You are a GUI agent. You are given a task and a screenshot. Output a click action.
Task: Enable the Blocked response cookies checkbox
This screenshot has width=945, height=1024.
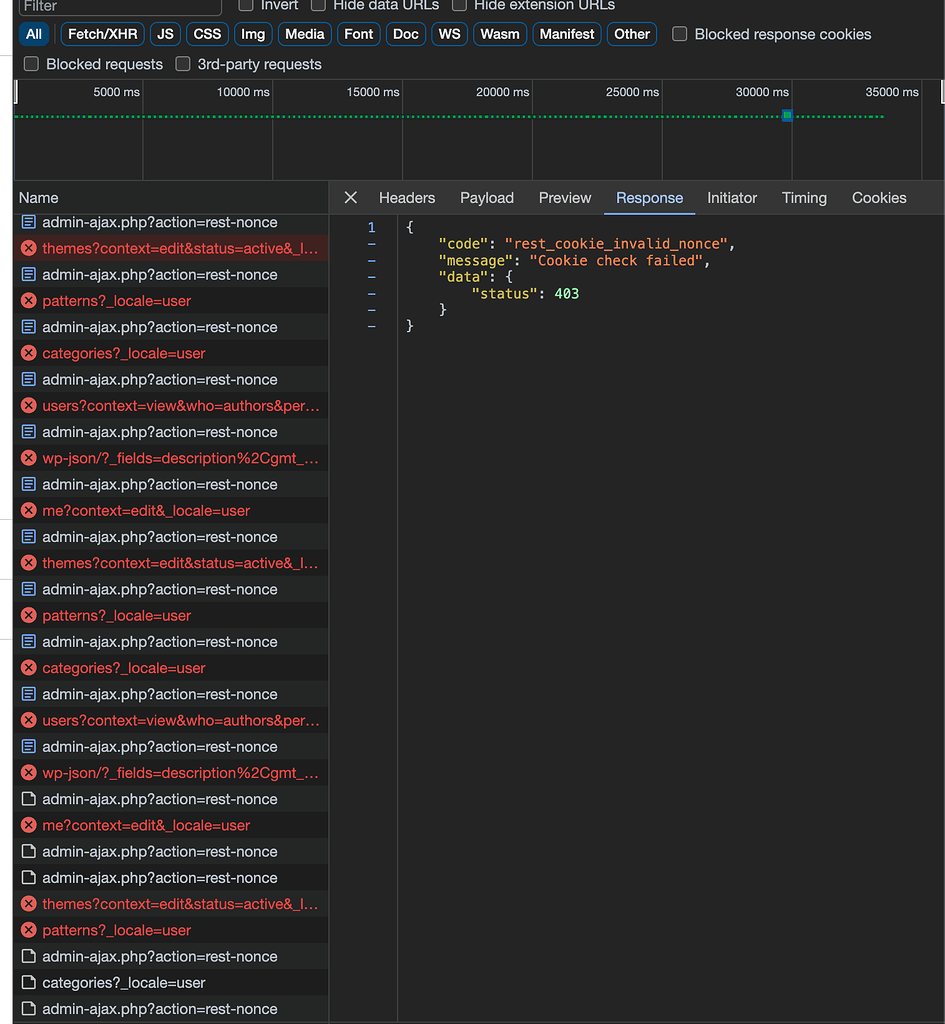click(680, 34)
